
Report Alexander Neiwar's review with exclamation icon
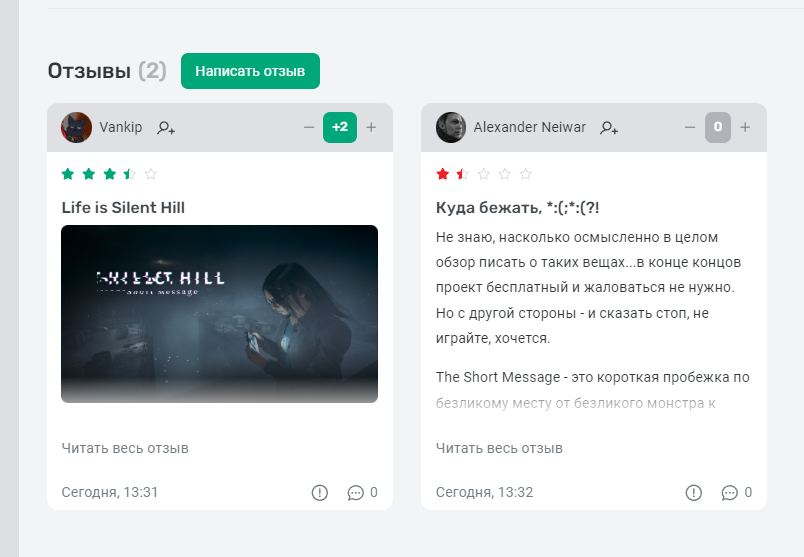point(694,492)
